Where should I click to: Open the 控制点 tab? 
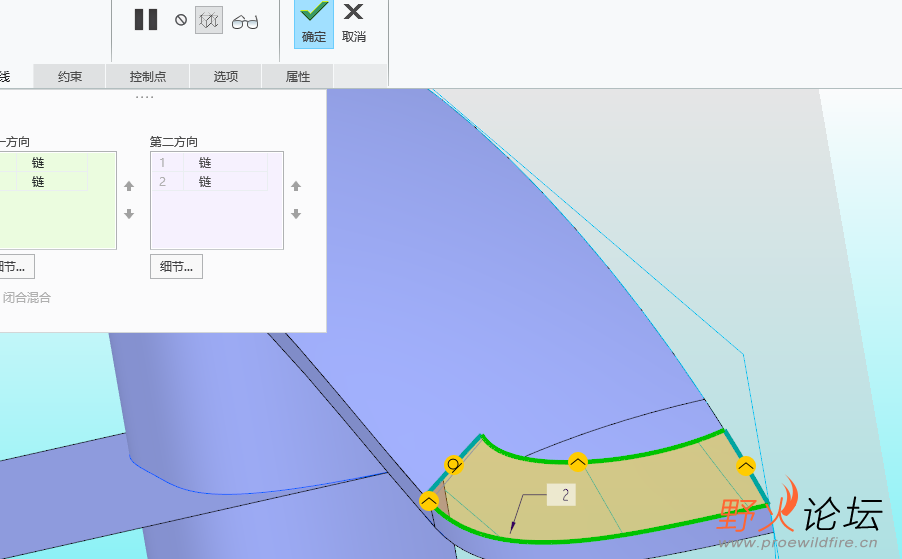pos(148,76)
